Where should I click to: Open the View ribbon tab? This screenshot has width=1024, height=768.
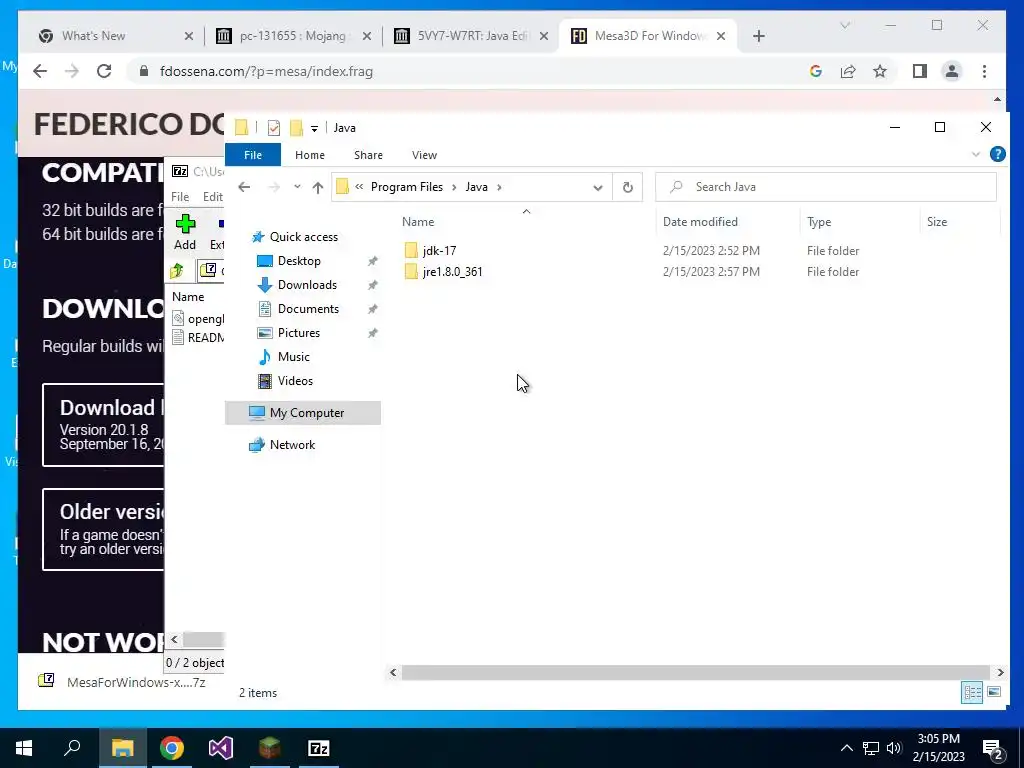pyautogui.click(x=424, y=155)
